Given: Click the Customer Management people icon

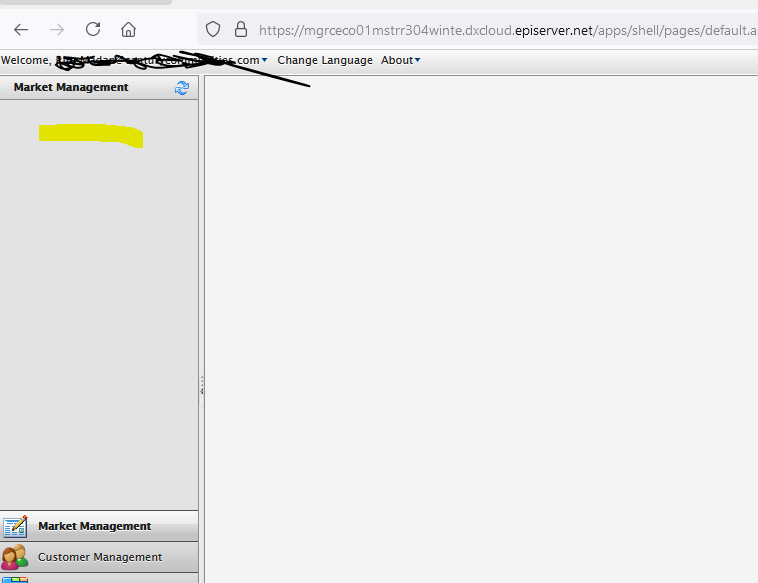Looking at the screenshot, I should 15,557.
